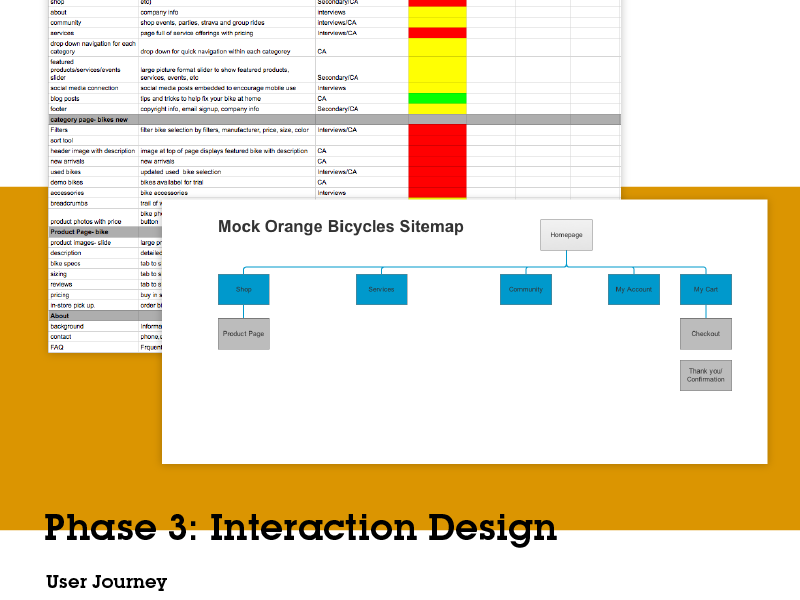The width and height of the screenshot is (800, 600).
Task: Select the 'contact' cell
Action: click(93, 337)
